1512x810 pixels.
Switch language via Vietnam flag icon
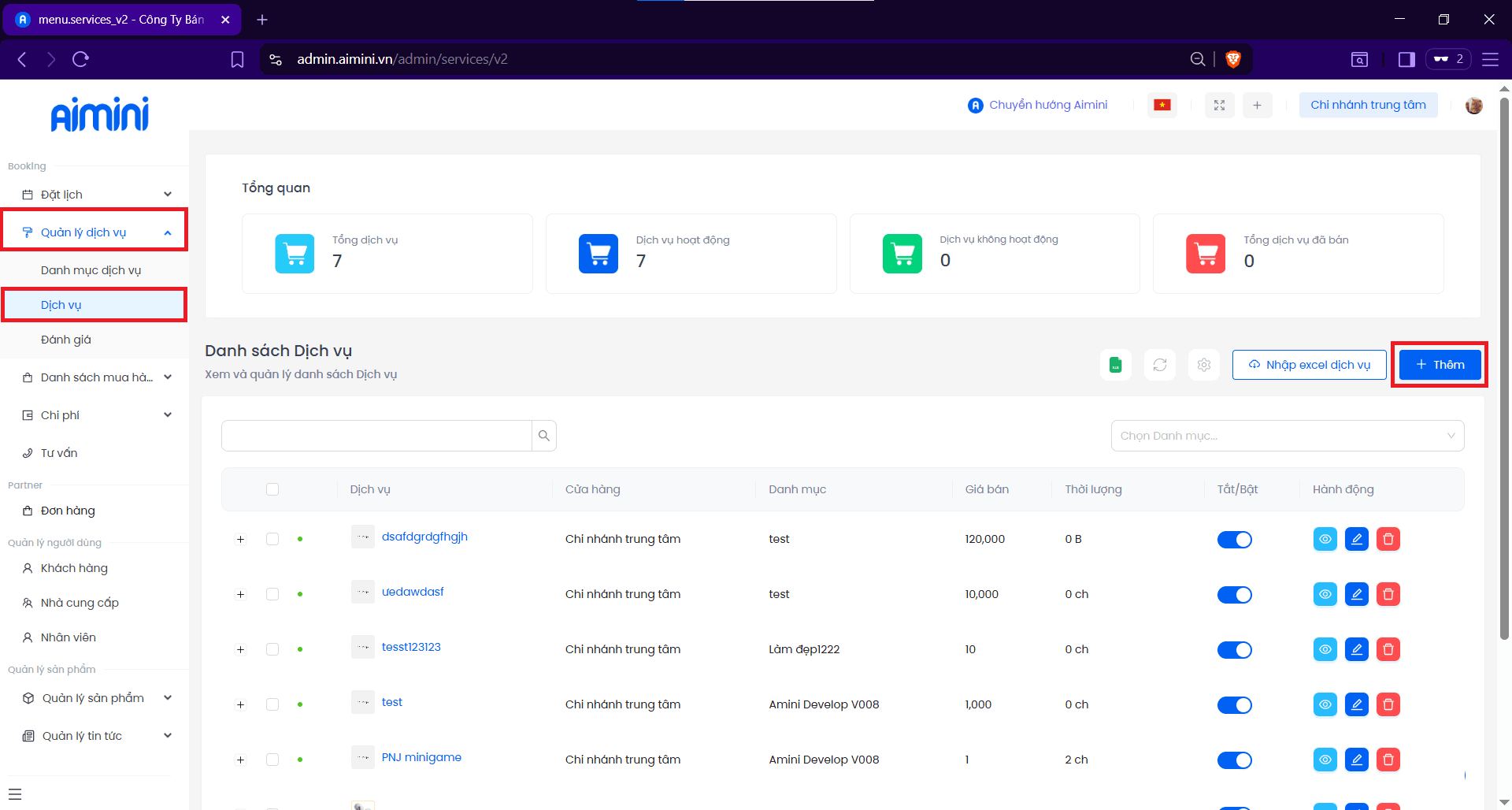tap(1162, 106)
